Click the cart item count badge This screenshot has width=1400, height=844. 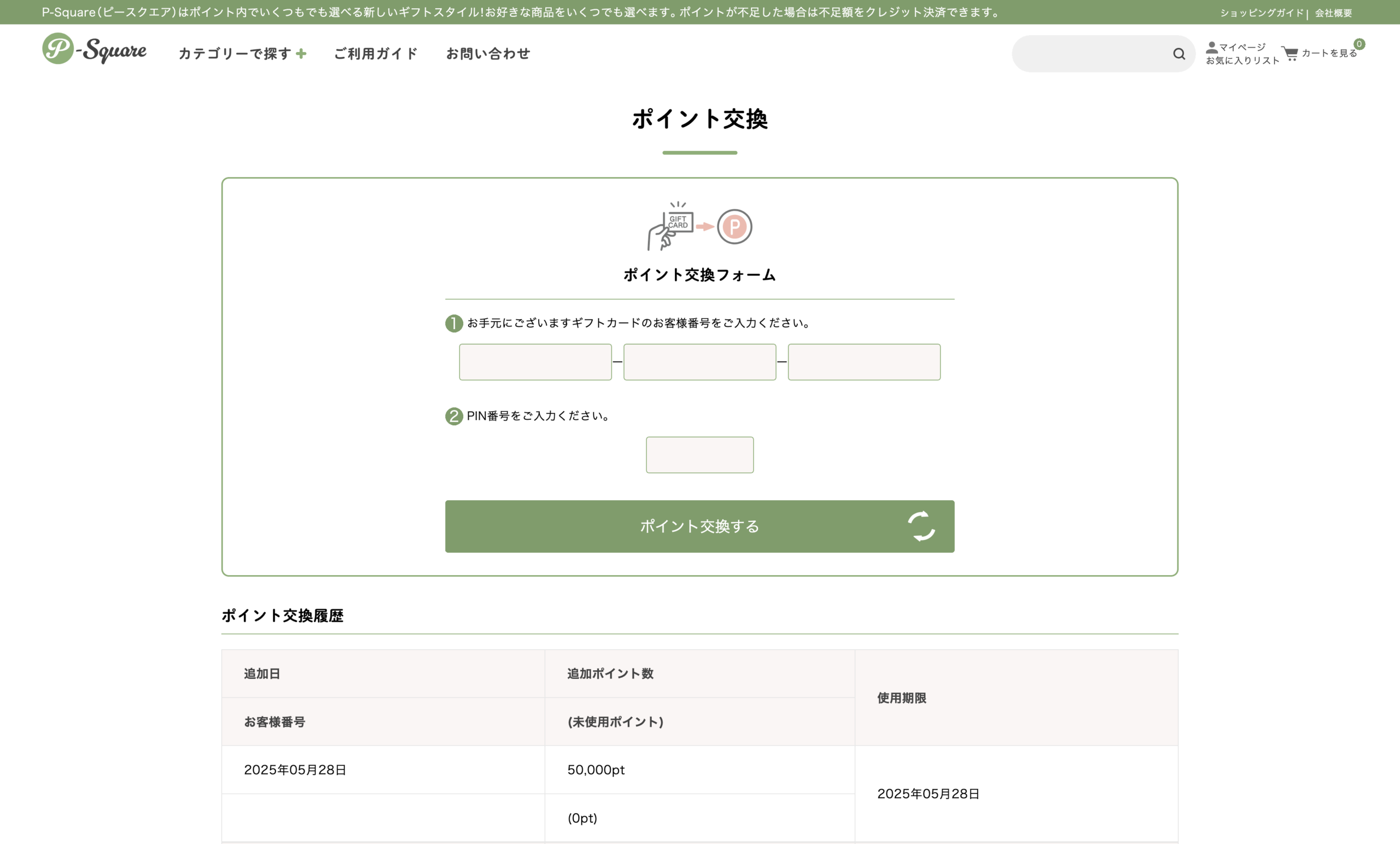point(1359,44)
